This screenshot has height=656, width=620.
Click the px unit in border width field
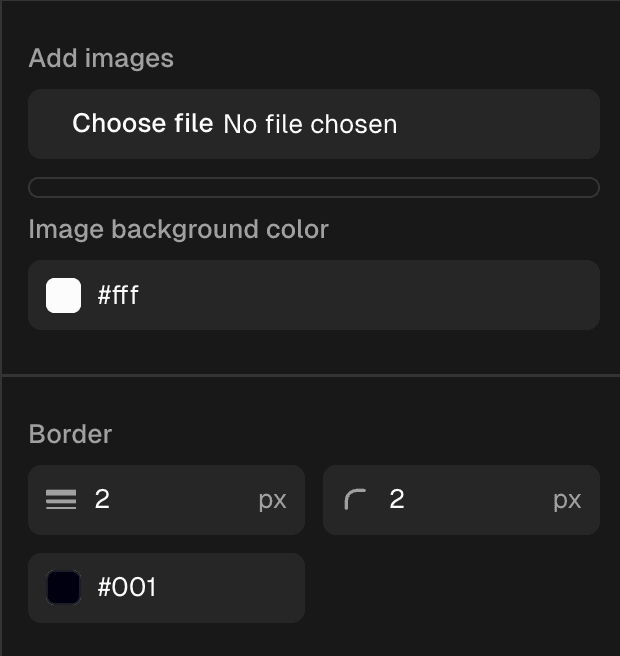[272, 500]
